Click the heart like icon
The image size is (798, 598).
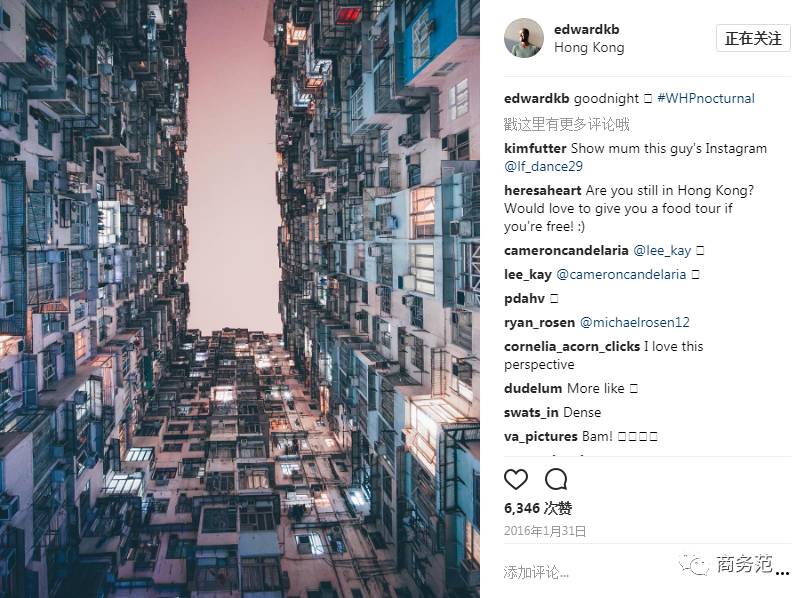(x=516, y=479)
